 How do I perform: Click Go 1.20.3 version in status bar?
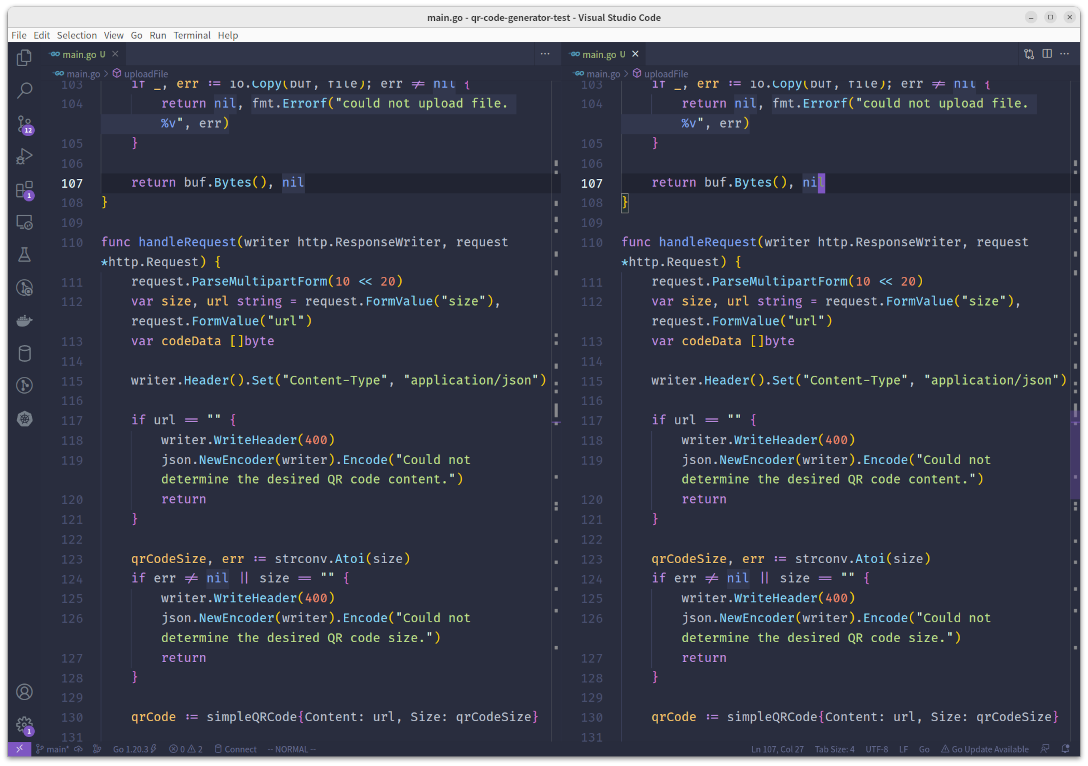click(135, 749)
